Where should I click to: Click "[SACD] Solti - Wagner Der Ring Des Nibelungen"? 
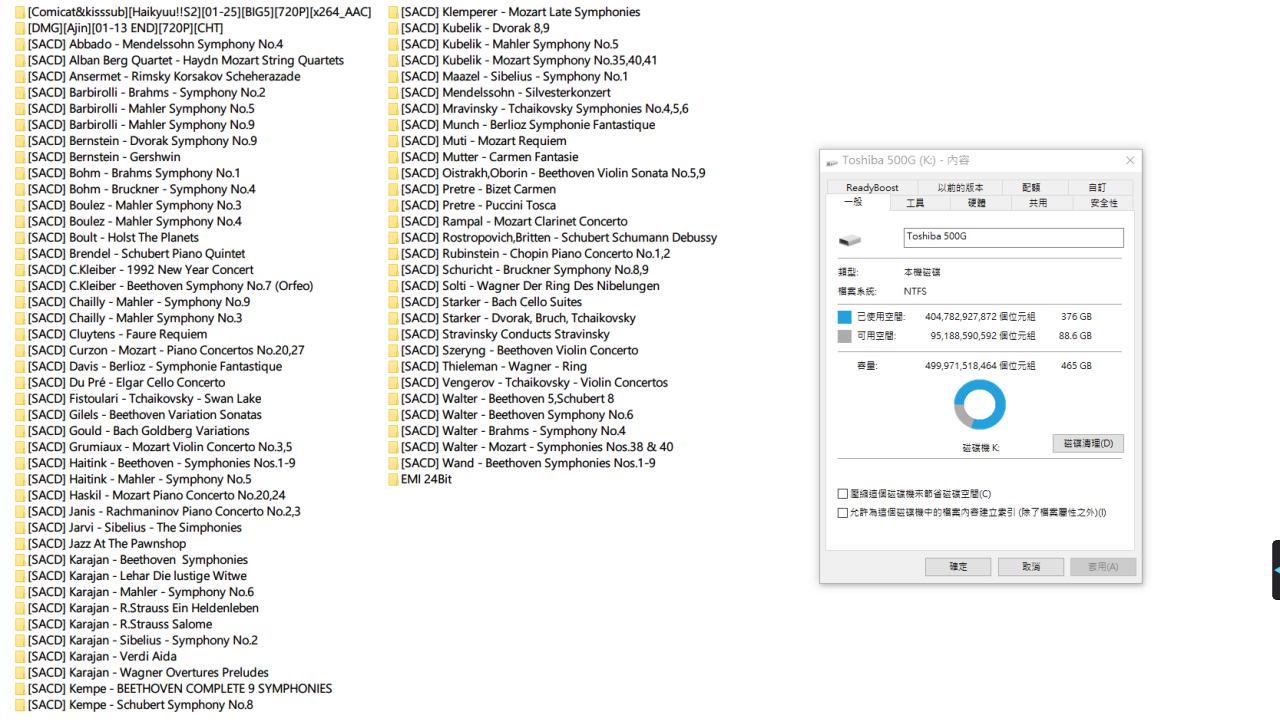(530, 286)
